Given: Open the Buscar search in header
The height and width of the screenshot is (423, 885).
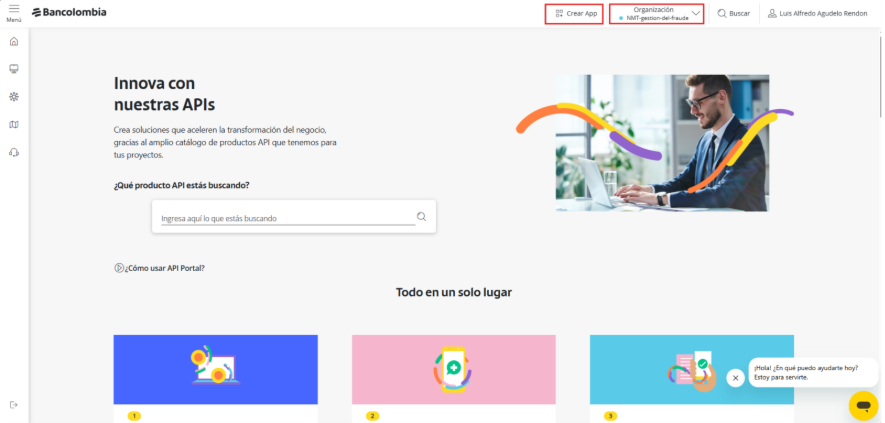Looking at the screenshot, I should click(x=734, y=14).
